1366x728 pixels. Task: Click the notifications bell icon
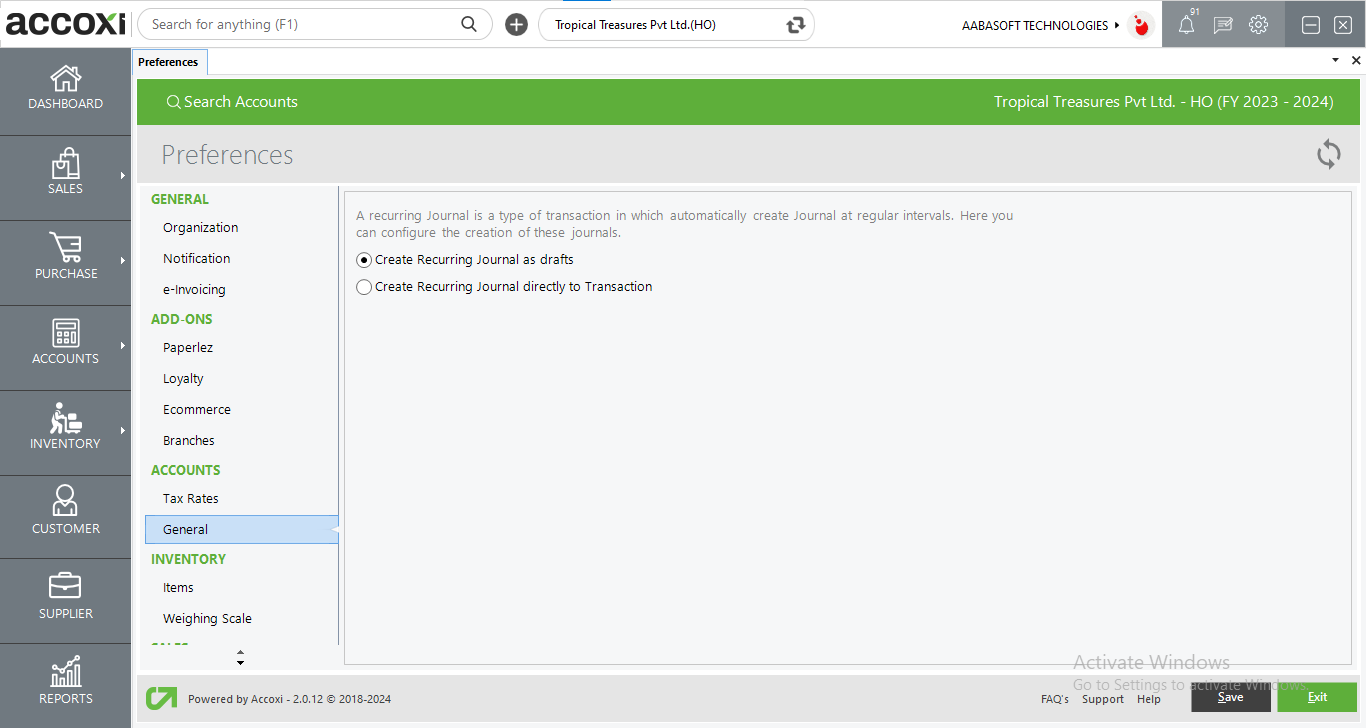point(1186,26)
